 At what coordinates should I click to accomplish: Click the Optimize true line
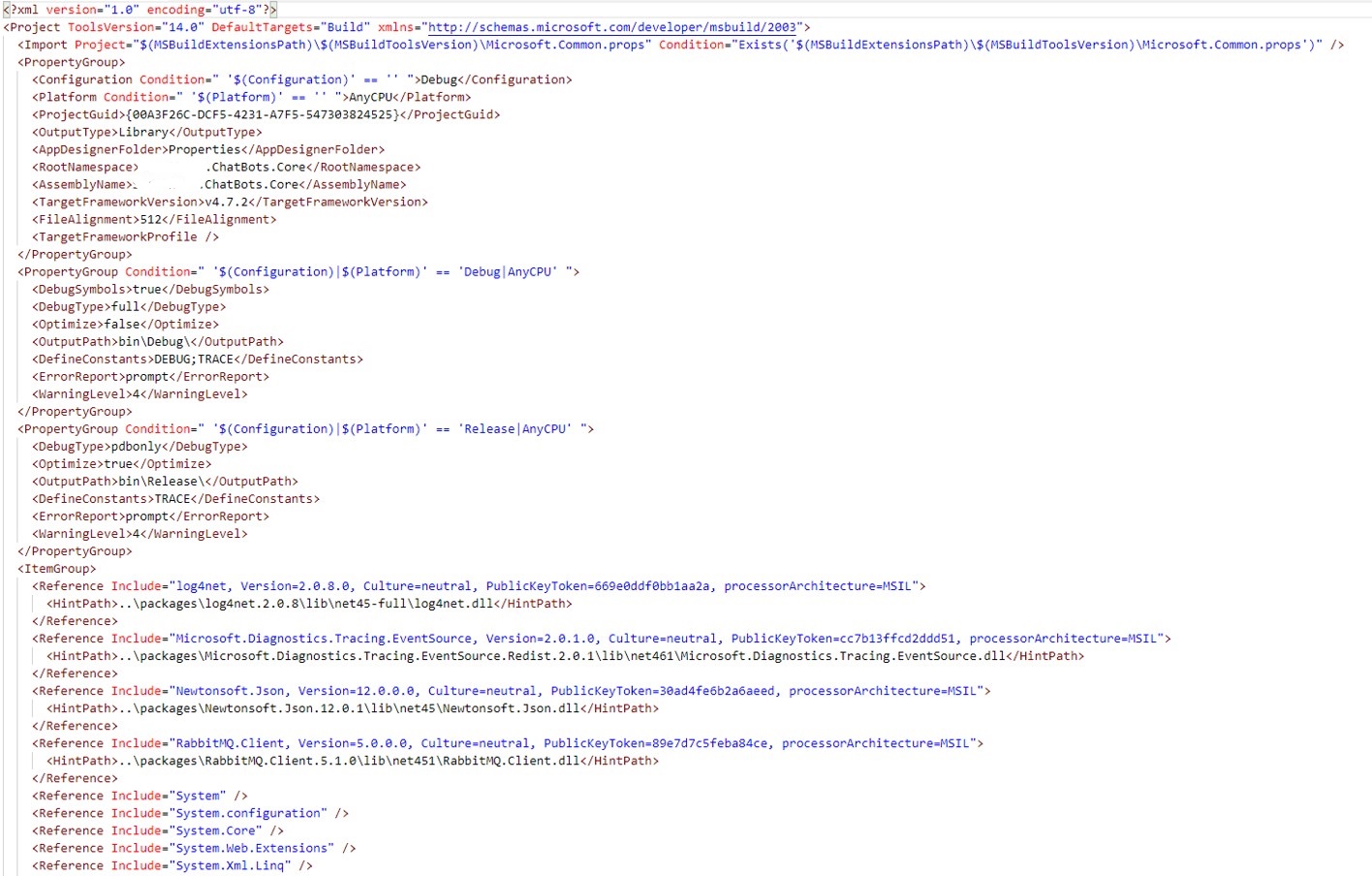[122, 463]
